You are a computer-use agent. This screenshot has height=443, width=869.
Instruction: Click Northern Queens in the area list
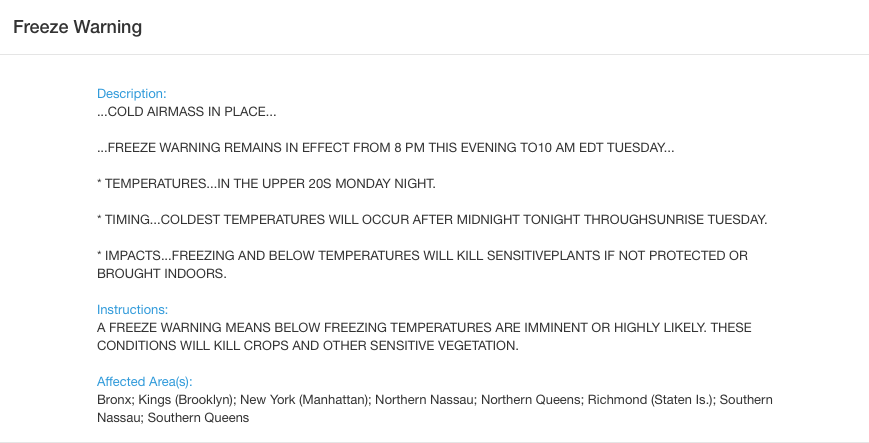pyautogui.click(x=531, y=400)
